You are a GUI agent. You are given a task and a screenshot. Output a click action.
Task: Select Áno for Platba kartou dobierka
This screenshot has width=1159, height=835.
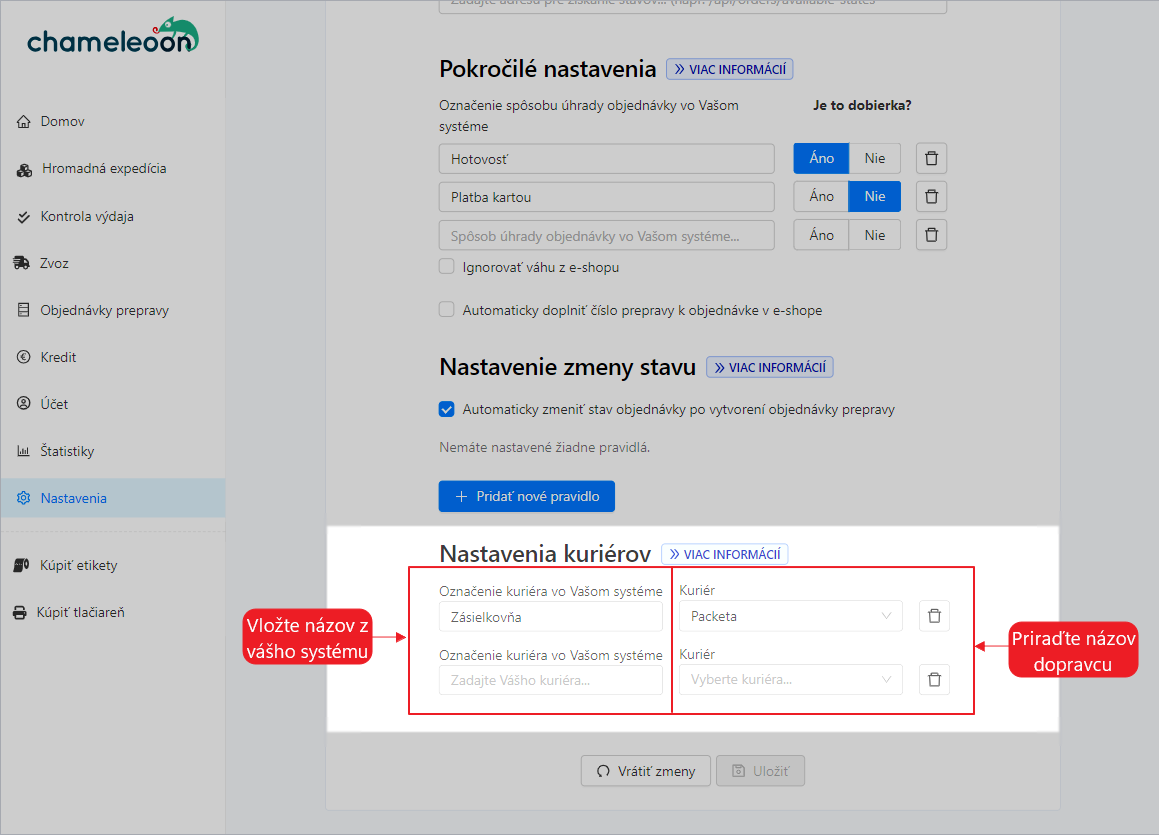click(821, 197)
